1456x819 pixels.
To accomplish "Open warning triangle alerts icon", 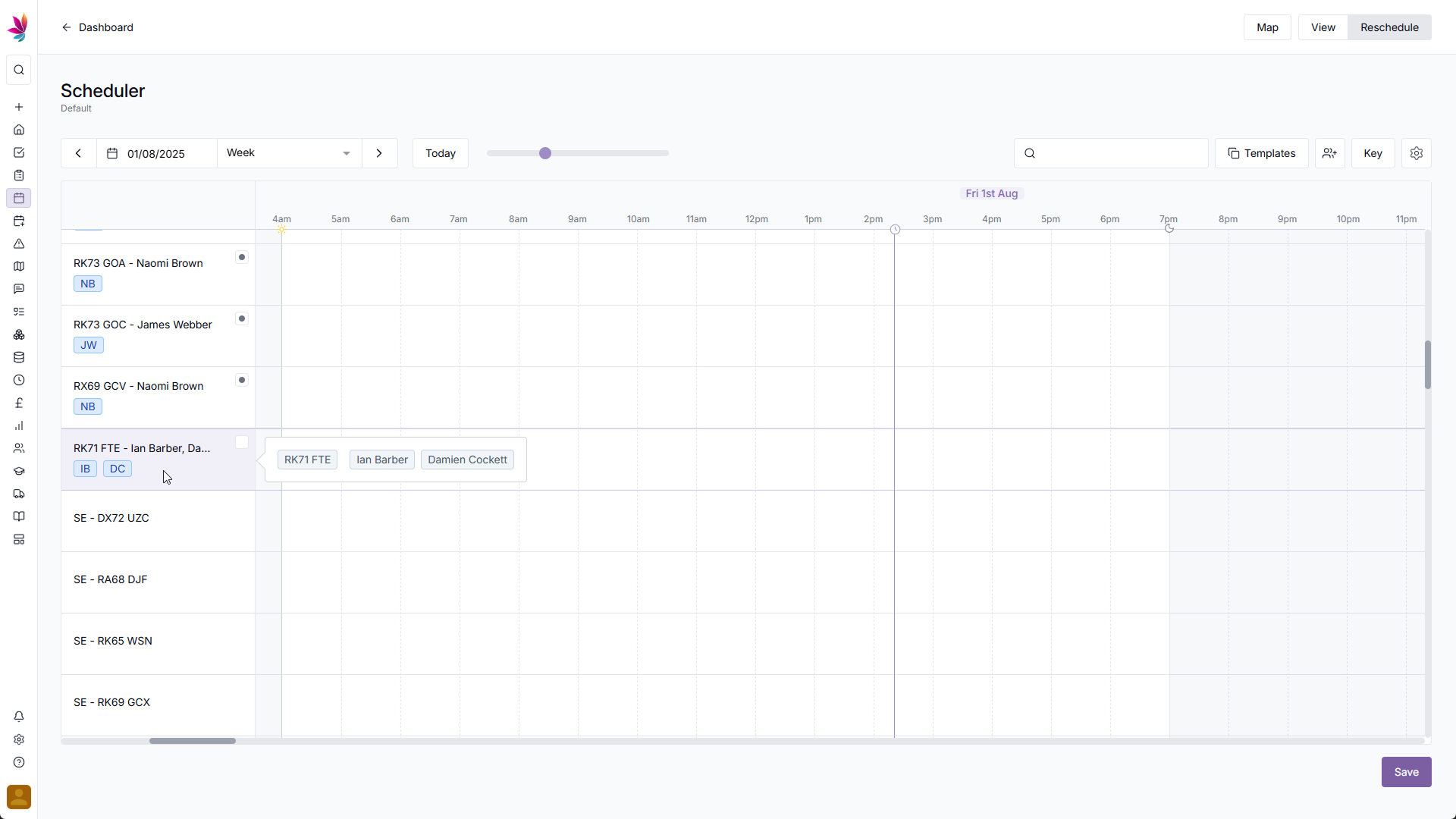I will (19, 243).
